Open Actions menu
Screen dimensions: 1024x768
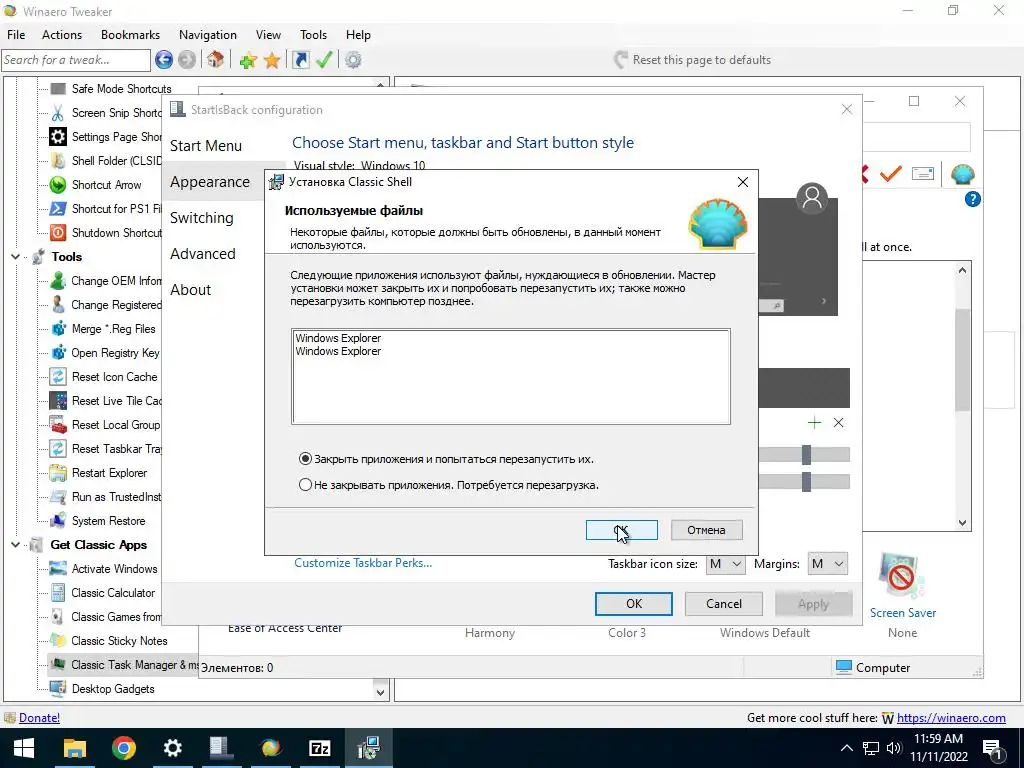pyautogui.click(x=62, y=35)
